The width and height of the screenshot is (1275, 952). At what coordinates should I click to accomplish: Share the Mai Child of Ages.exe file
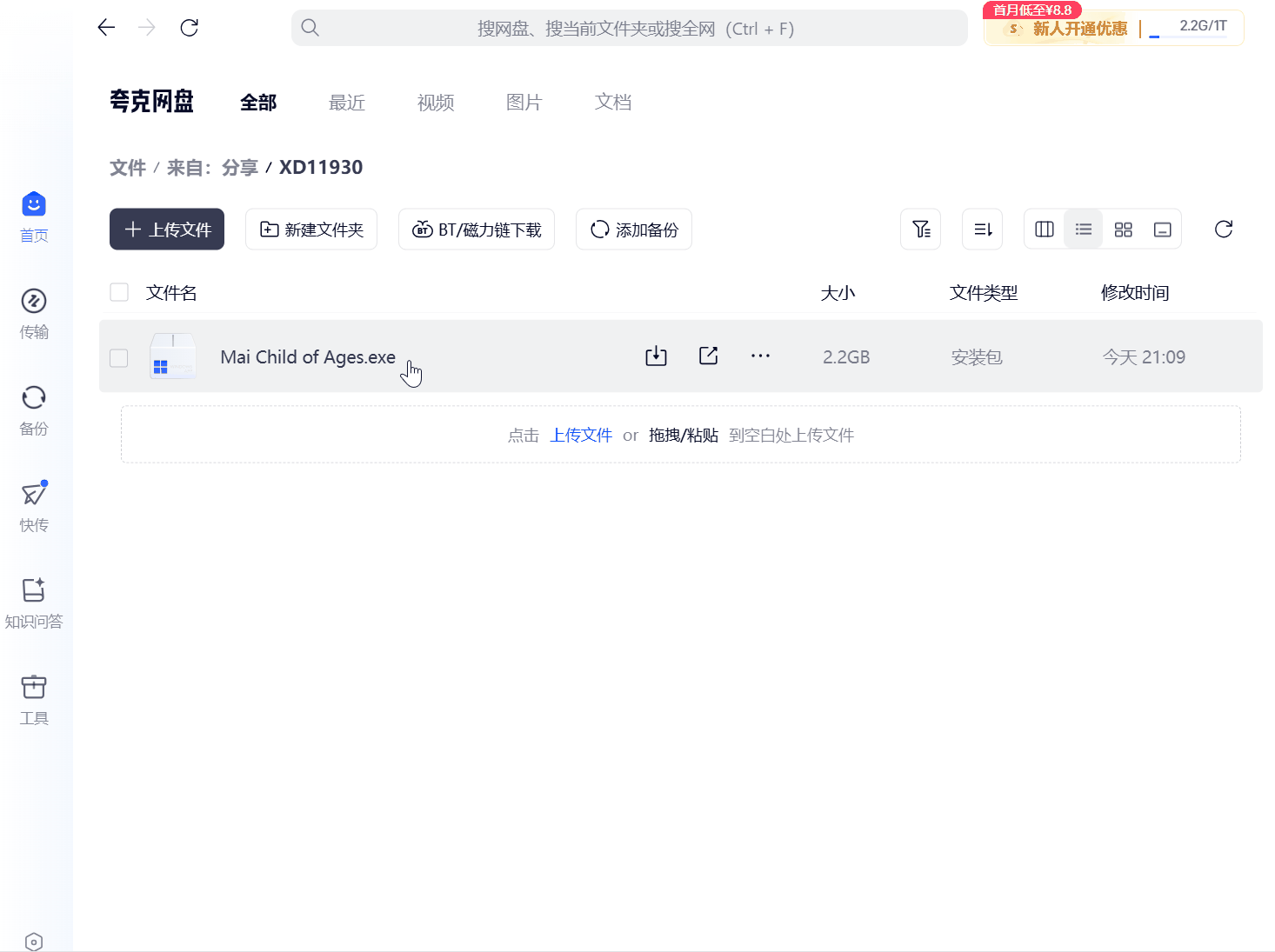point(708,356)
